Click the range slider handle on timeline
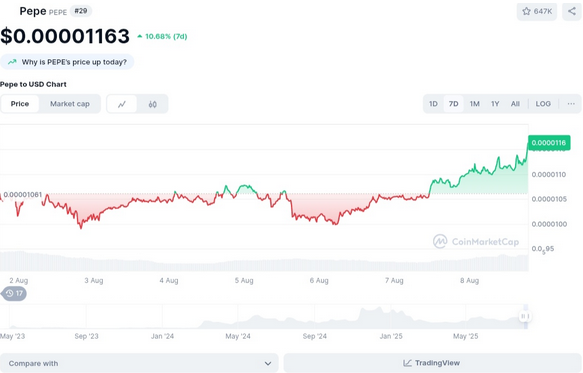583x373 pixels. [525, 316]
